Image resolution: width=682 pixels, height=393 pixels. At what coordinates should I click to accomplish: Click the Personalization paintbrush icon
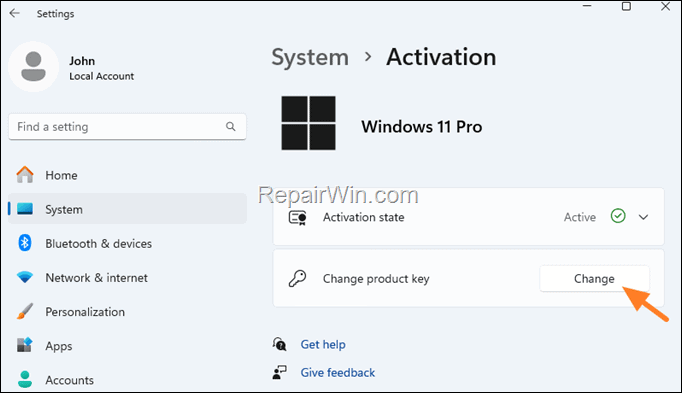tap(25, 311)
